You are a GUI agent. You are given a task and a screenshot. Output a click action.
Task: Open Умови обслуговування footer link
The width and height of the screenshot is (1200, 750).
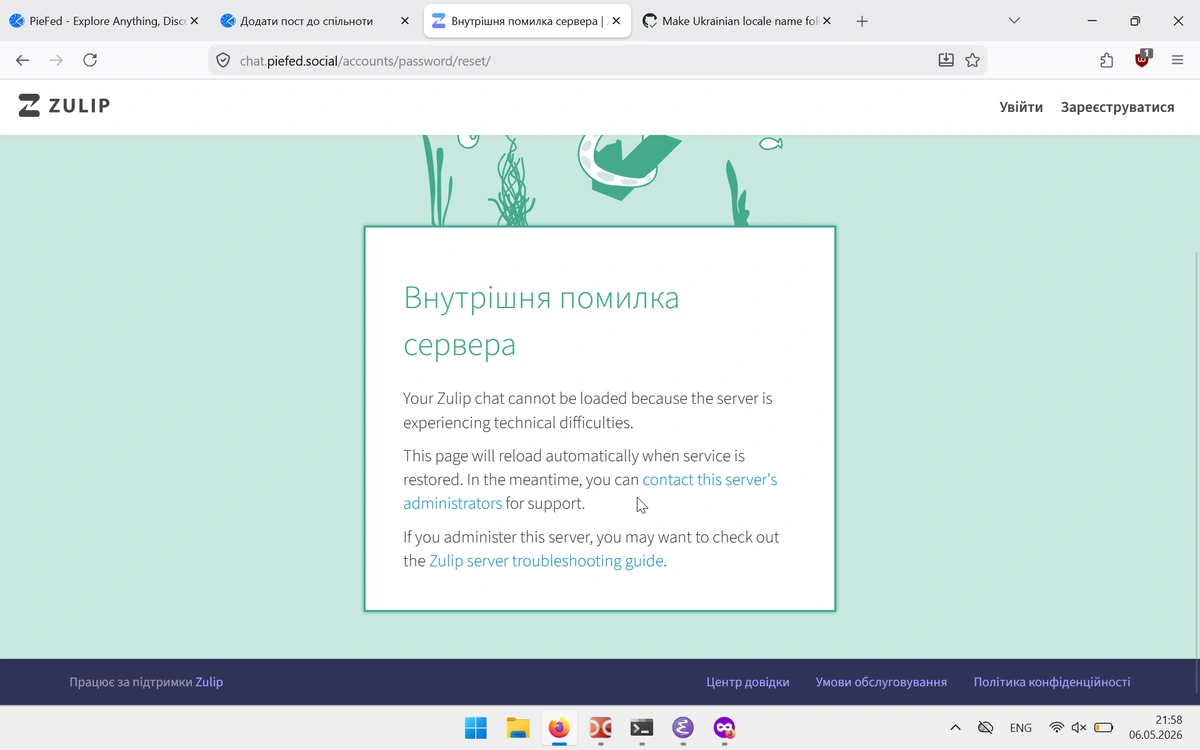[x=881, y=682]
